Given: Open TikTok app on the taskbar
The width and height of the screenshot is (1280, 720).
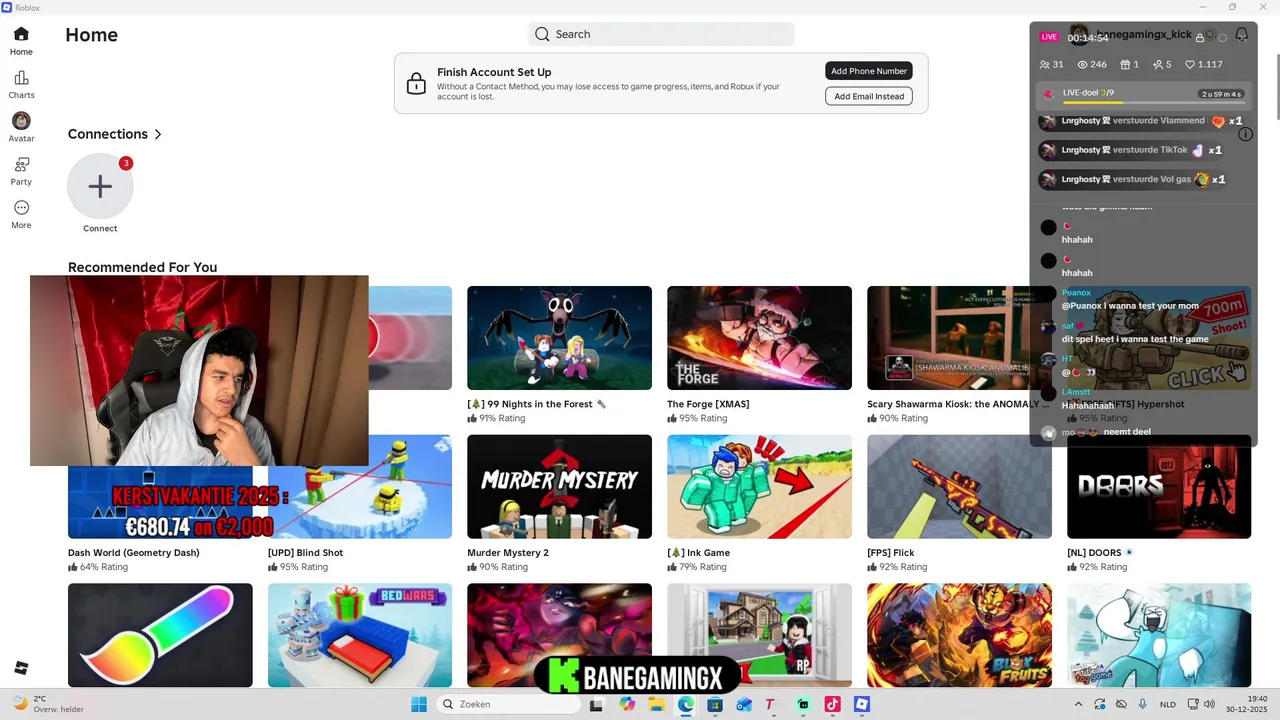Looking at the screenshot, I should tap(832, 704).
